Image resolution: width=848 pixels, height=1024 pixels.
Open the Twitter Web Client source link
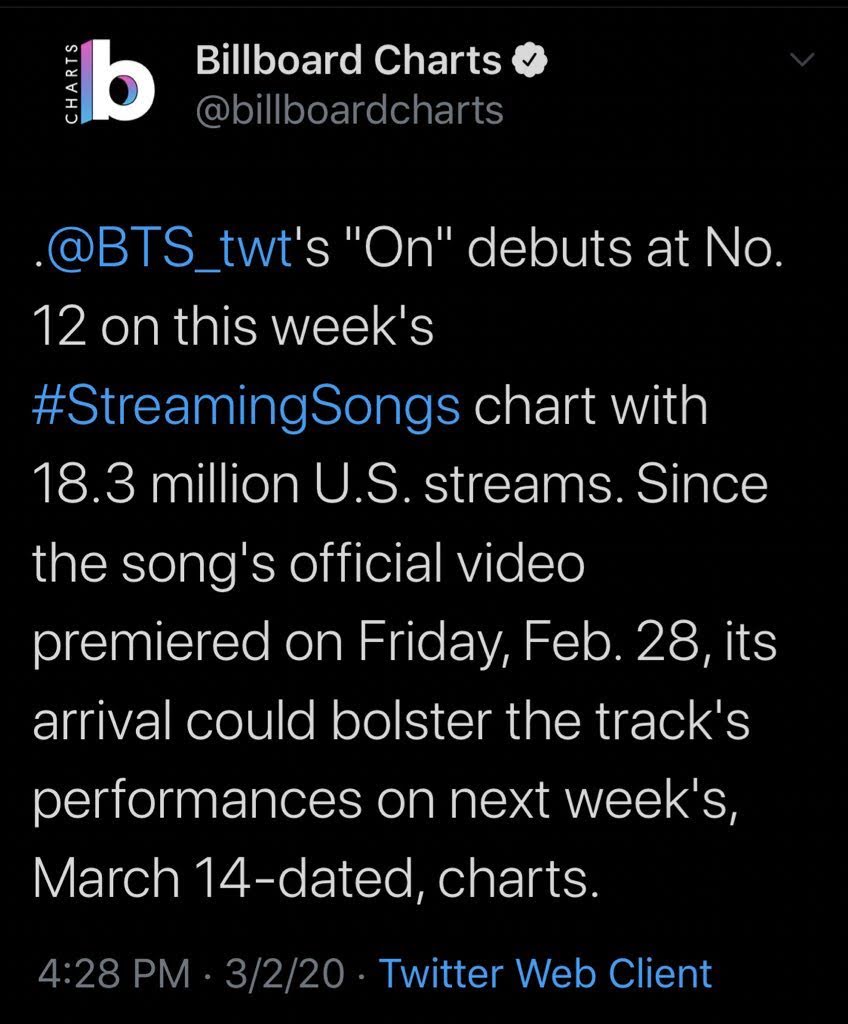[x=546, y=973]
